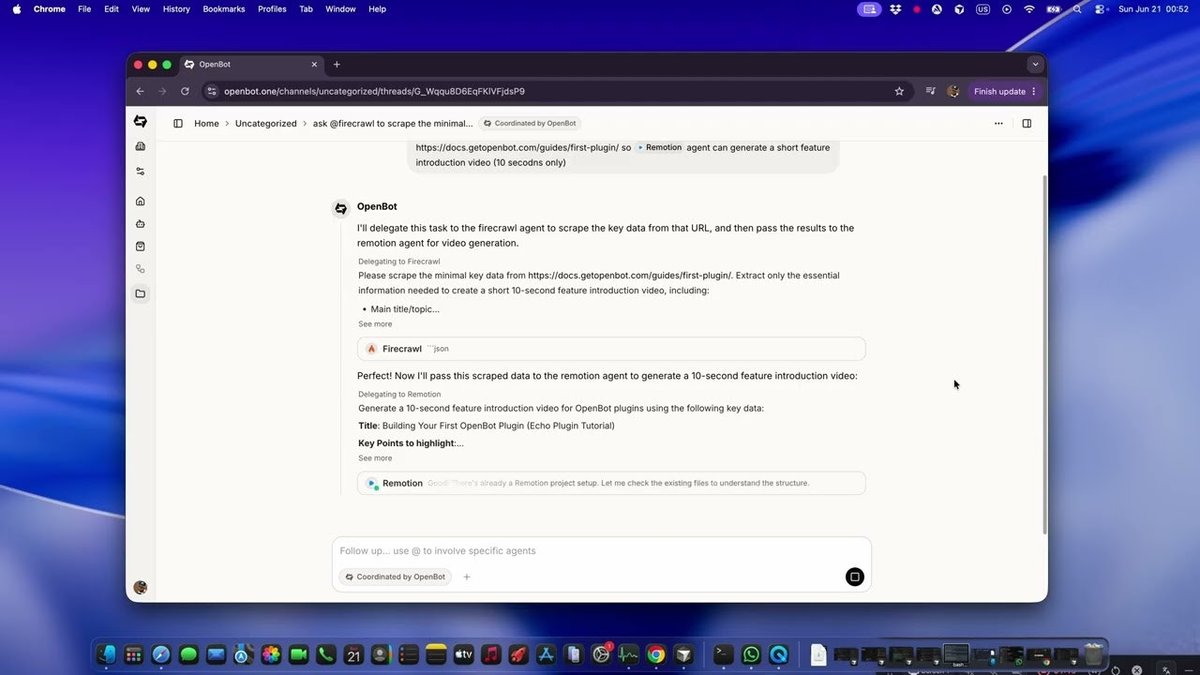This screenshot has height=675, width=1200.
Task: Open a new tab with the plus
Action: click(x=337, y=65)
